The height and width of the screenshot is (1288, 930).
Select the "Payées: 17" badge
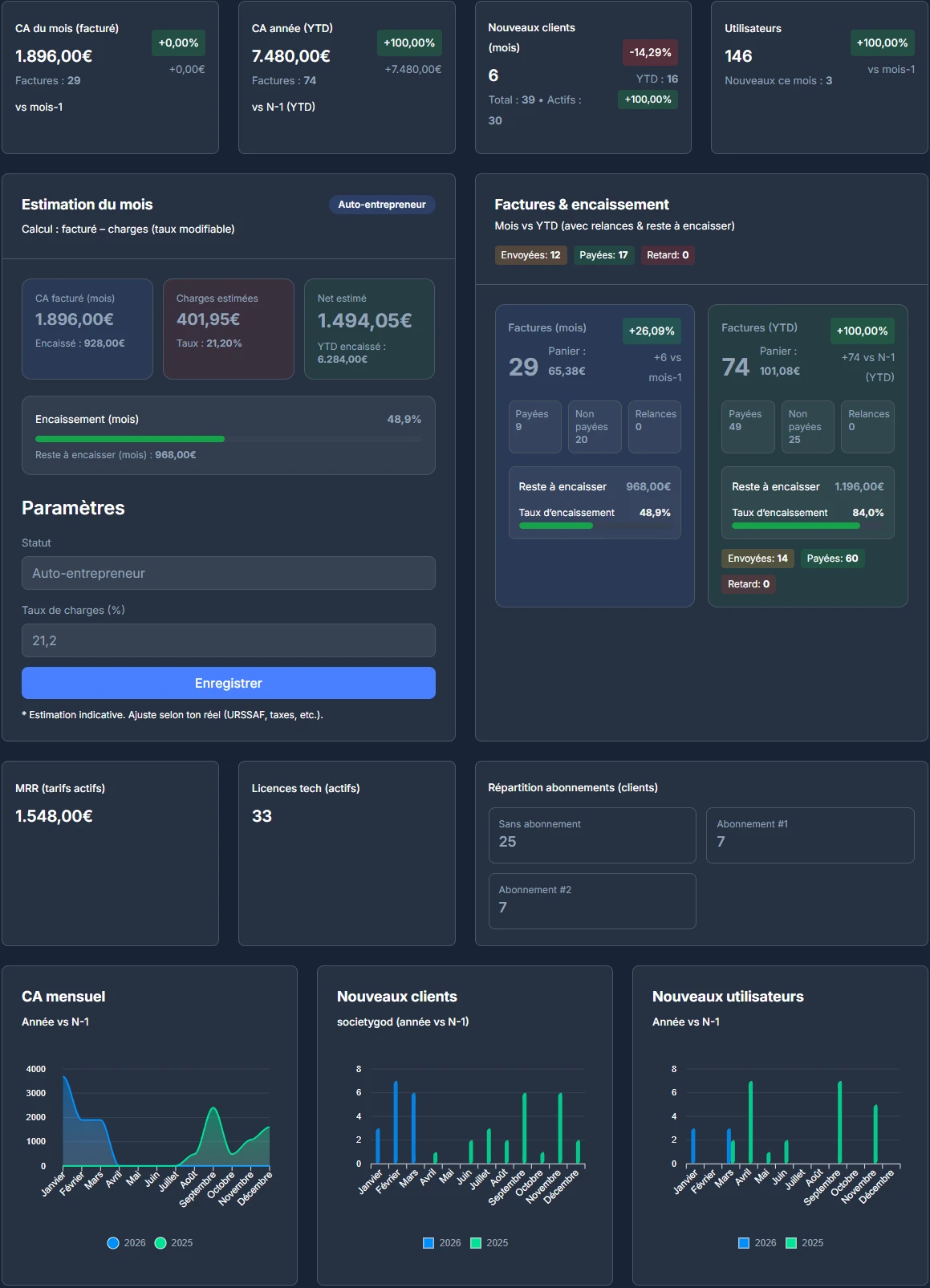click(603, 255)
